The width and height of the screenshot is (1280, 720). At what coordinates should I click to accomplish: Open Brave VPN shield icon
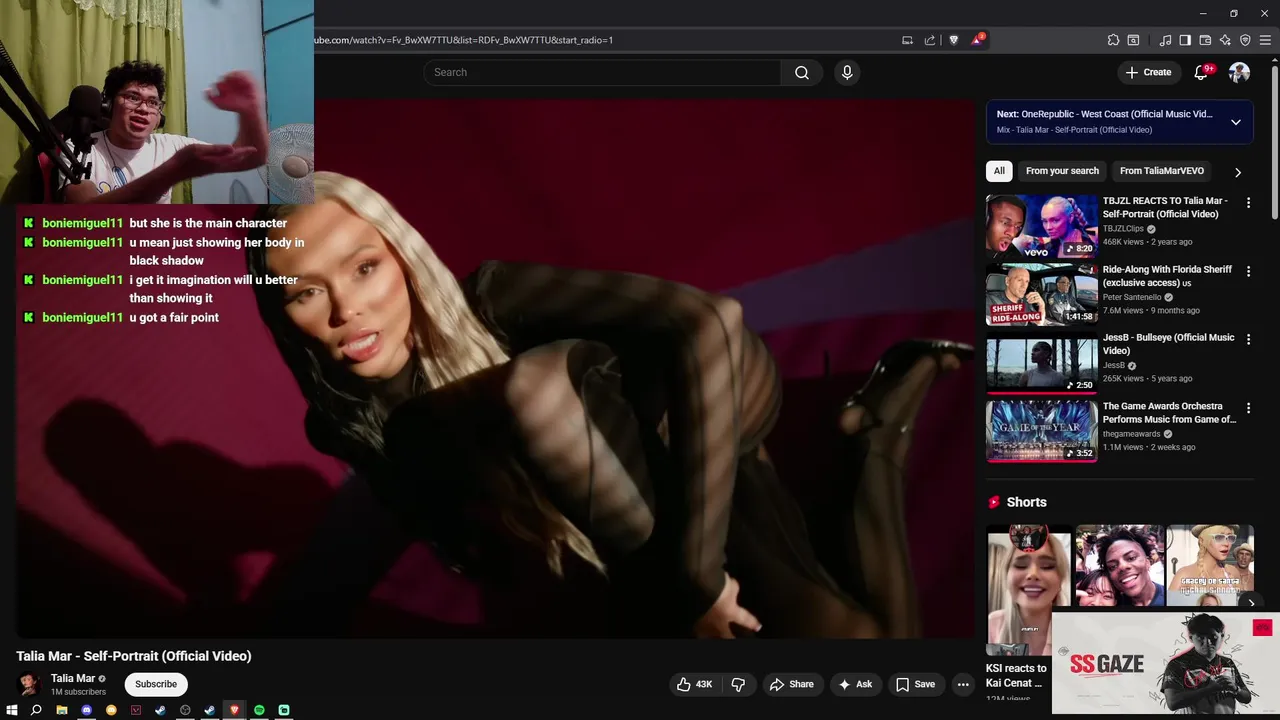coord(1245,40)
